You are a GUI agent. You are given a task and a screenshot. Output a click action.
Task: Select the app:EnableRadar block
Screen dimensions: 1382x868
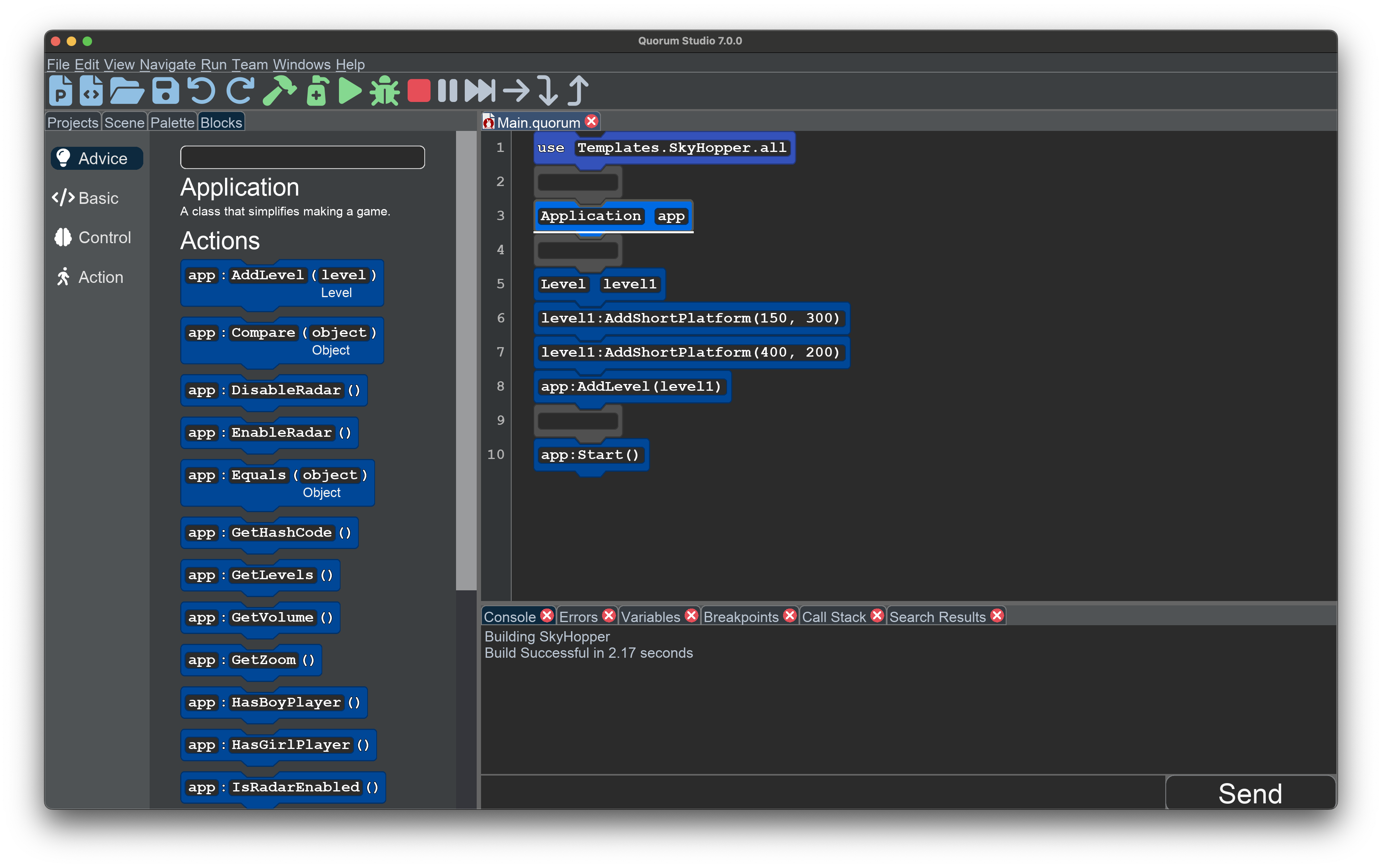point(269,433)
